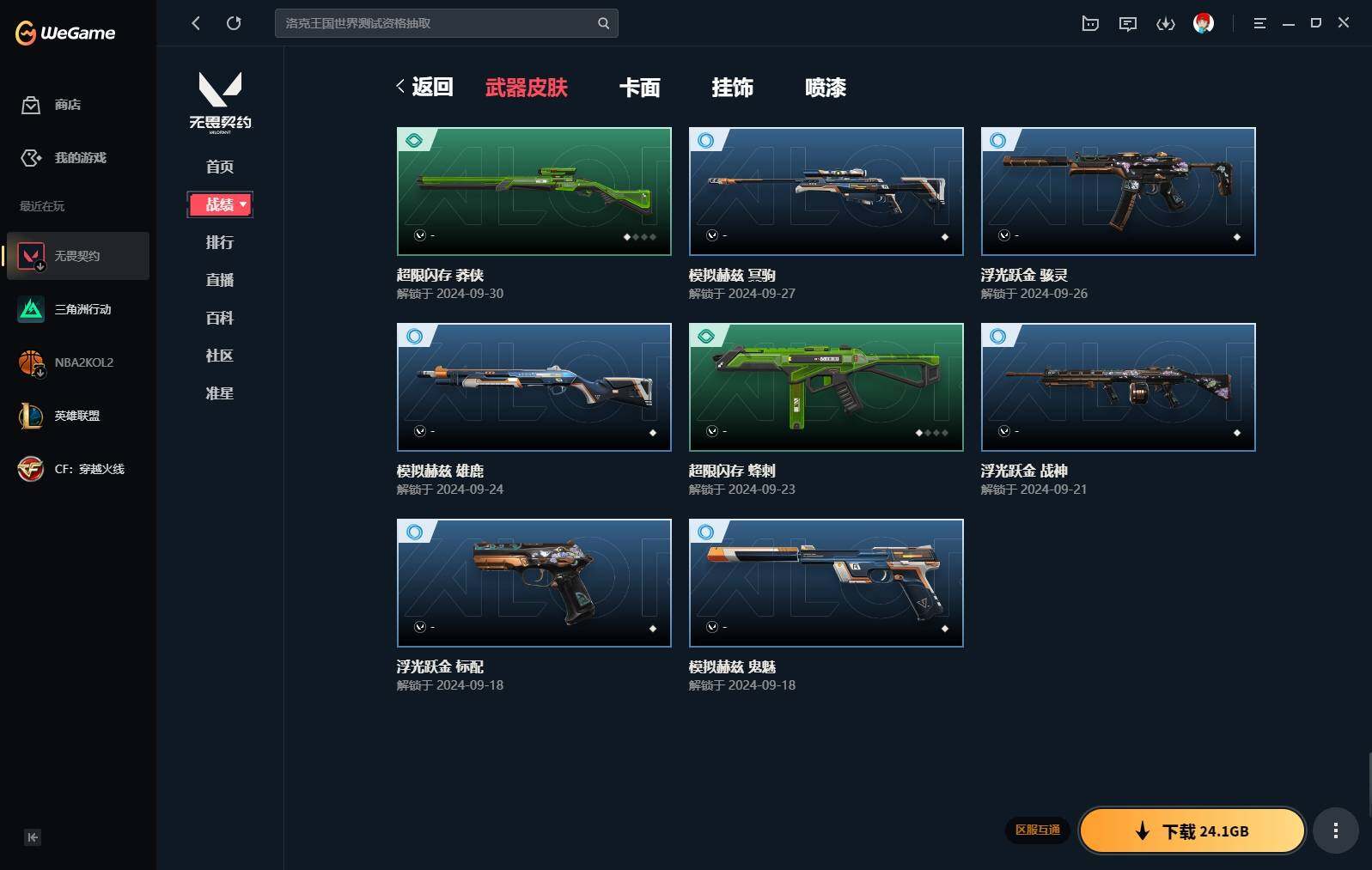Open 我的游戏 in the sidebar
1372x870 pixels.
64,158
